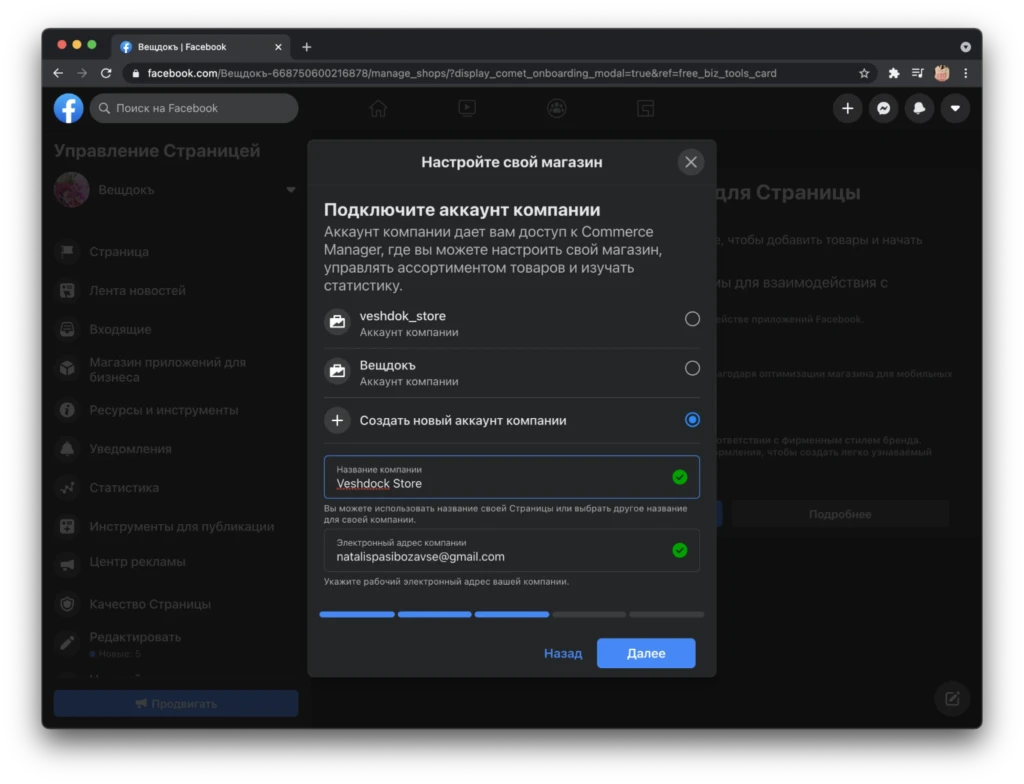Click the Продвигать button

tap(176, 704)
